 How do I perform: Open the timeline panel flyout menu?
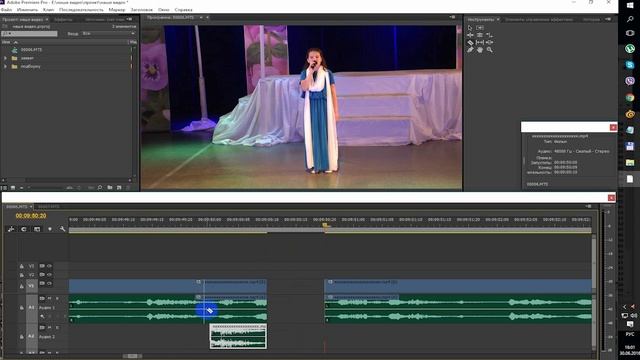[x=588, y=207]
